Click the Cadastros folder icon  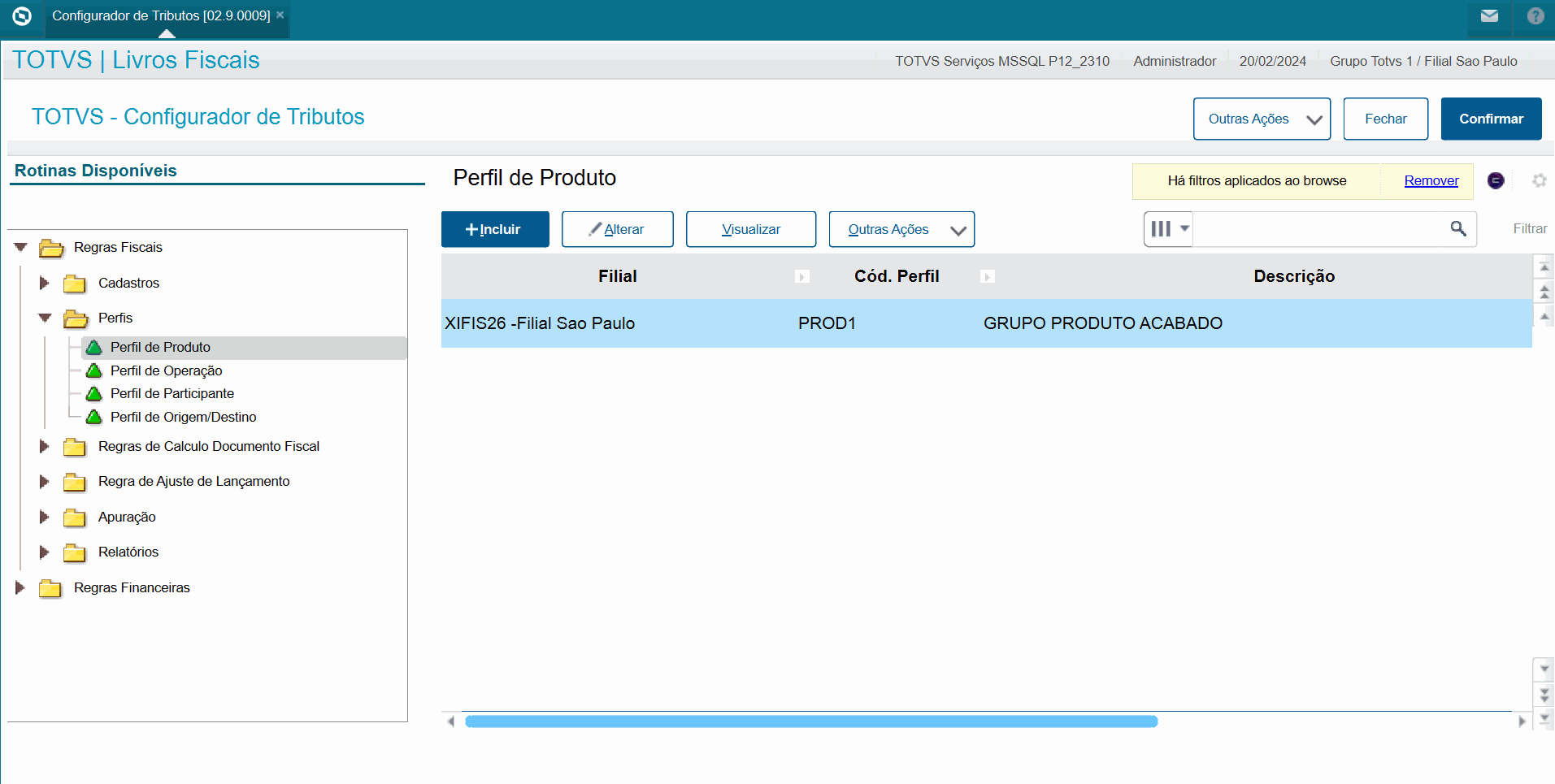(x=75, y=284)
